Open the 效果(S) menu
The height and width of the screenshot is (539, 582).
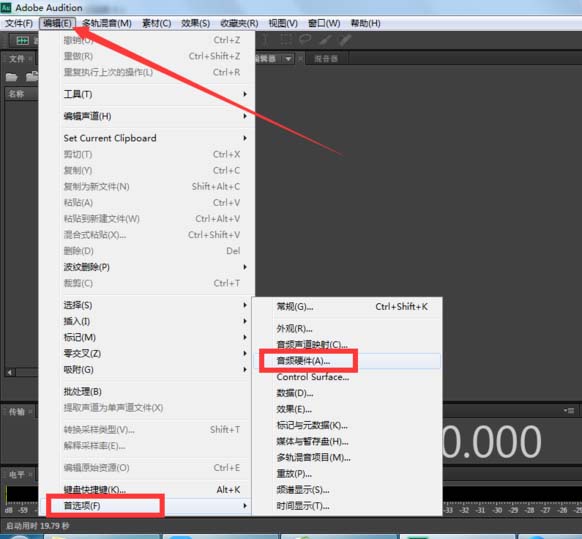point(196,23)
